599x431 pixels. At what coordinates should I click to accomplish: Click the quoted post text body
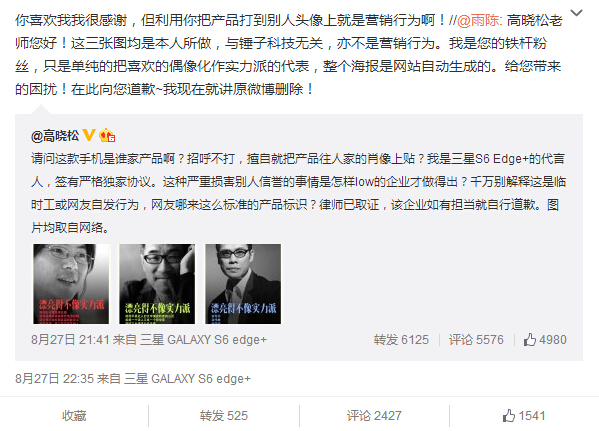click(x=298, y=193)
